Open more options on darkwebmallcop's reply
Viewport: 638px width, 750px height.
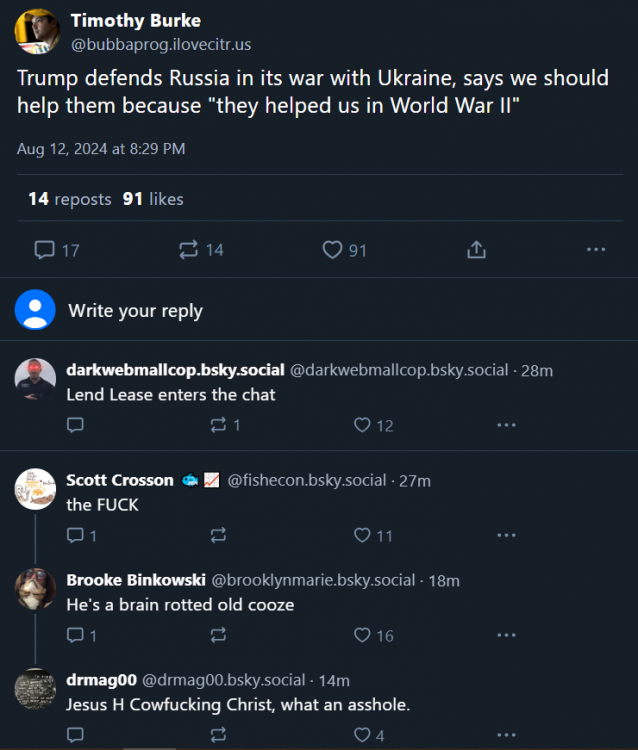[x=506, y=425]
